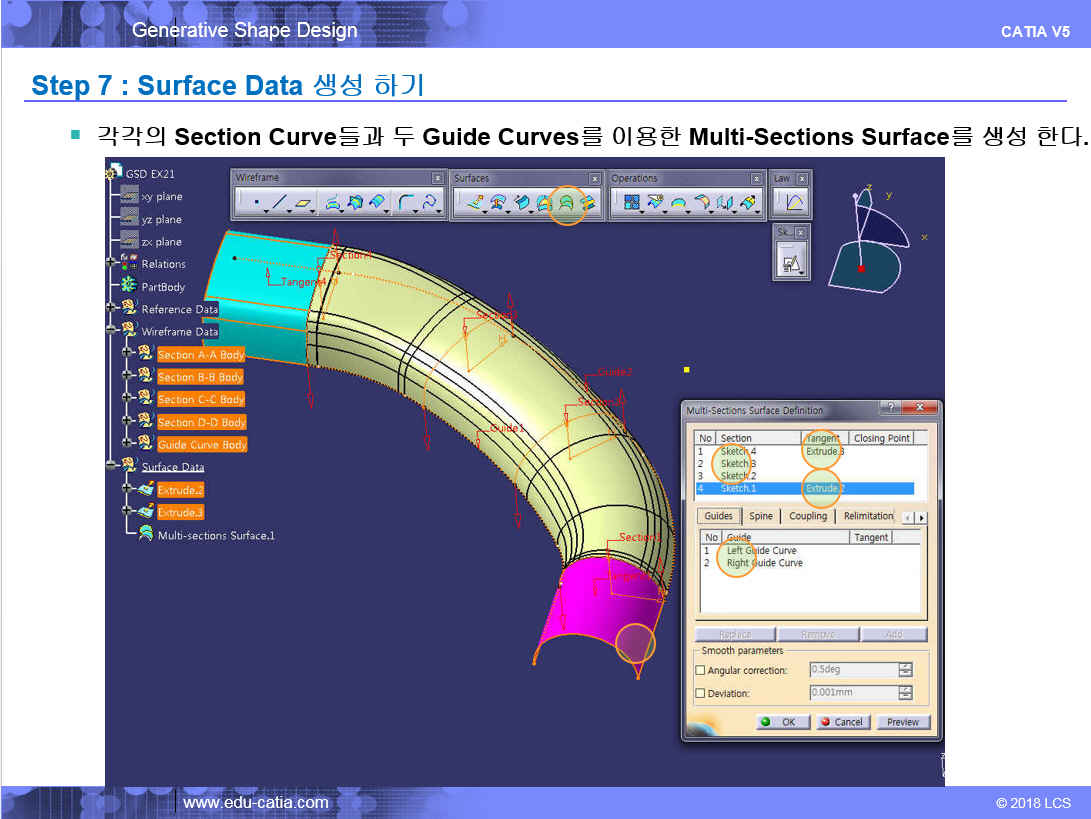Viewport: 1091px width, 819px height.
Task: Click the Sketcher icon in small toolbar
Action: click(790, 264)
